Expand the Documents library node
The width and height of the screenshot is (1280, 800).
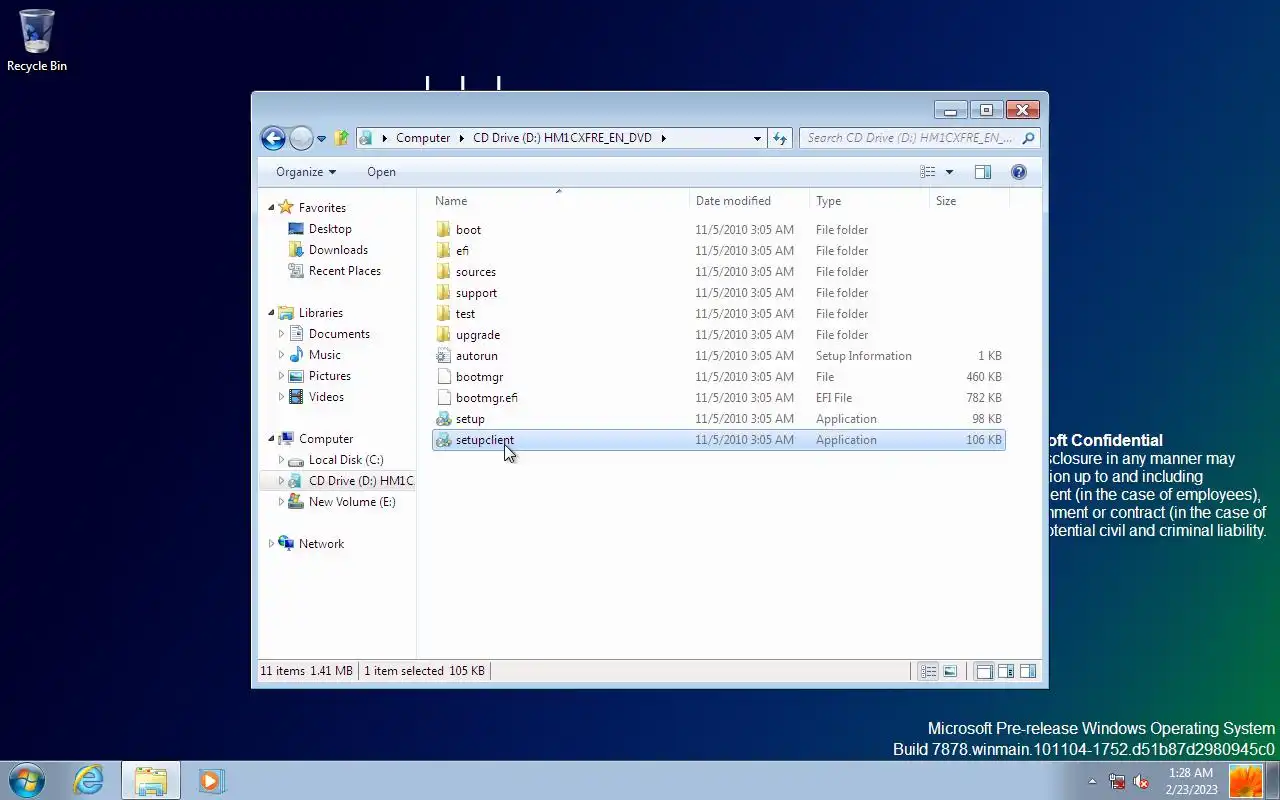pos(281,334)
